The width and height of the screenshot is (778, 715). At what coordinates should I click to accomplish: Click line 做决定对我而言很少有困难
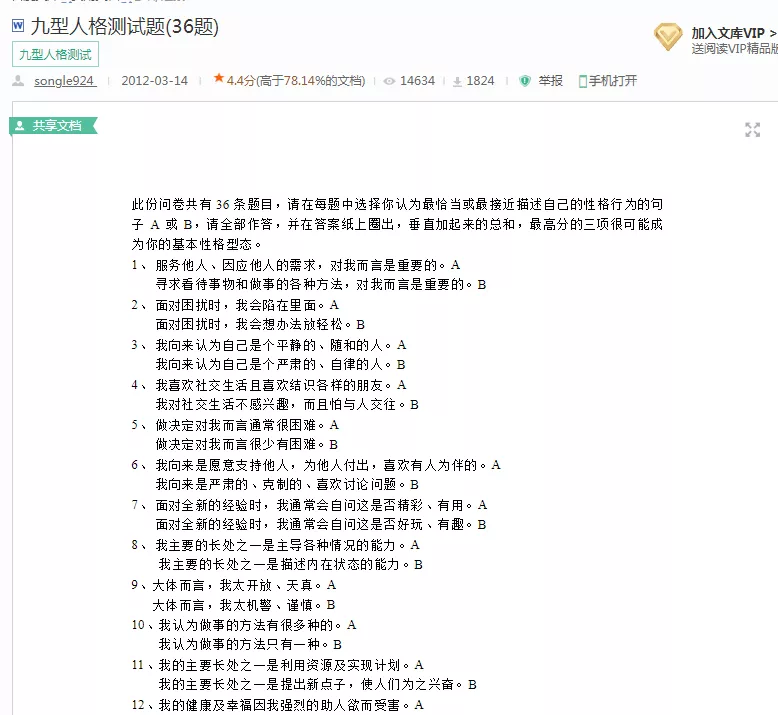click(x=247, y=445)
